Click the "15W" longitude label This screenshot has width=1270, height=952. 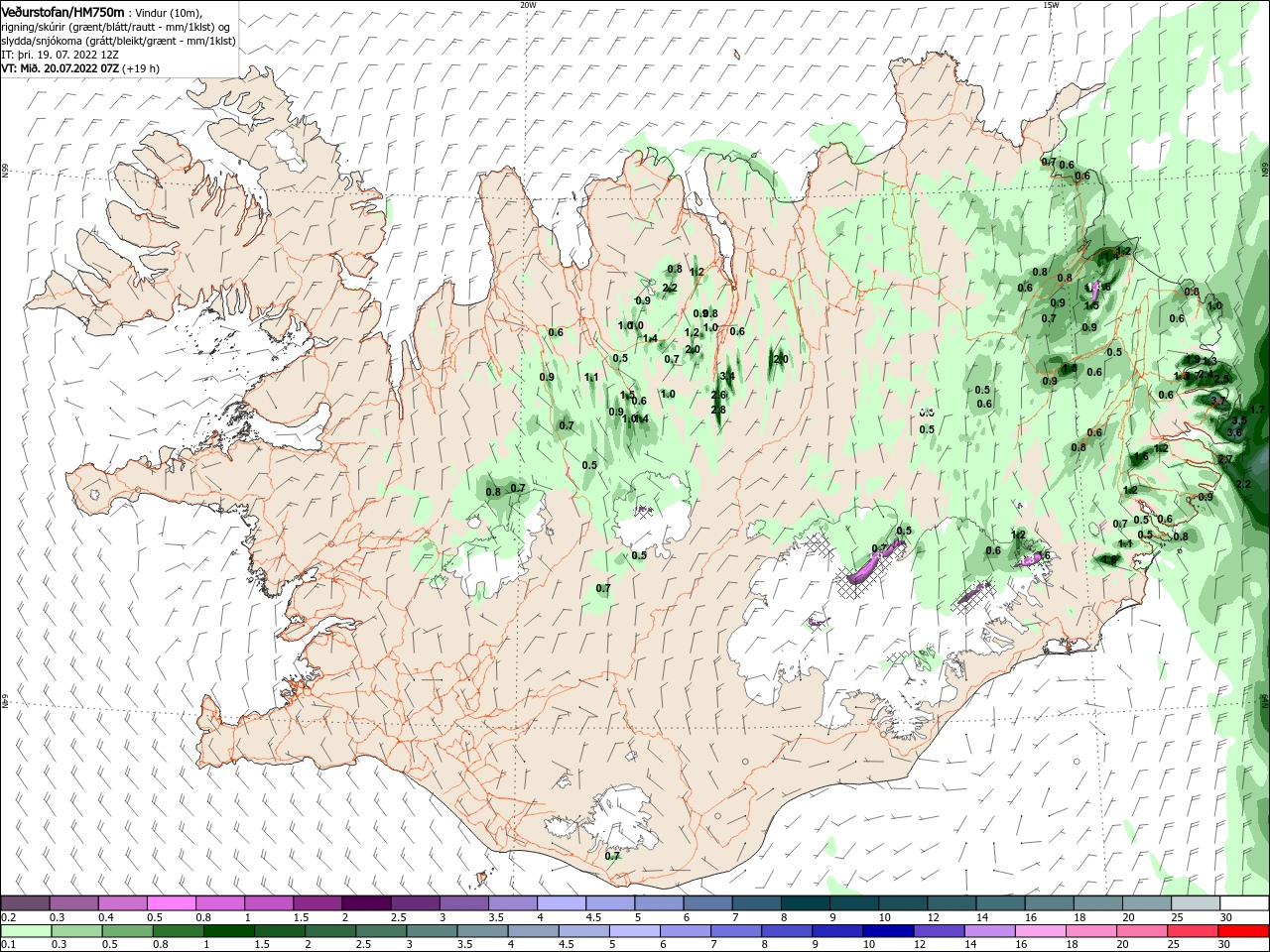click(x=1051, y=5)
